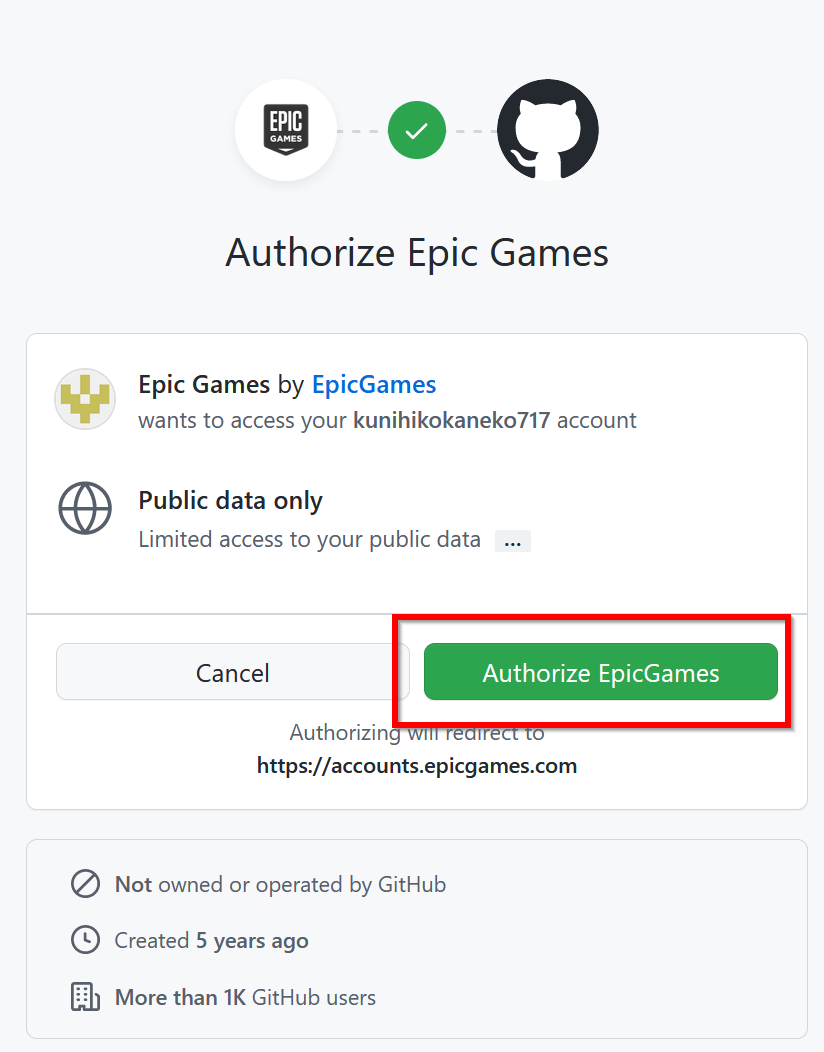Click the EpicGames organization avatar
The width and height of the screenshot is (824, 1052).
(x=85, y=399)
